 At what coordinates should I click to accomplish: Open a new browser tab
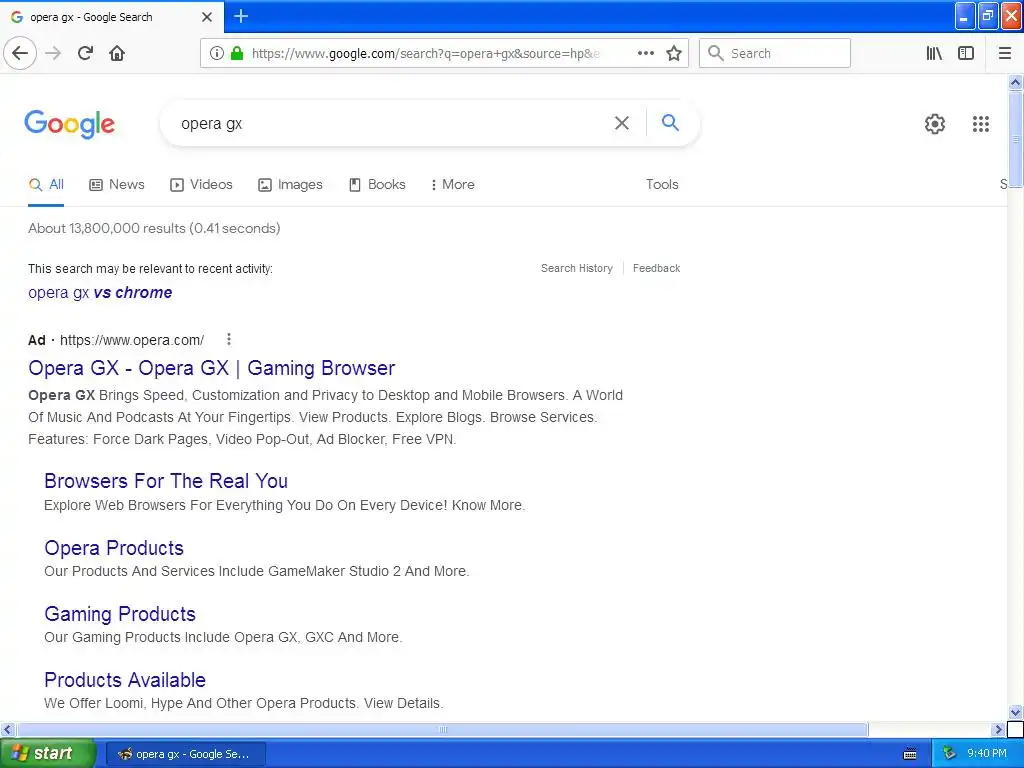pyautogui.click(x=241, y=16)
